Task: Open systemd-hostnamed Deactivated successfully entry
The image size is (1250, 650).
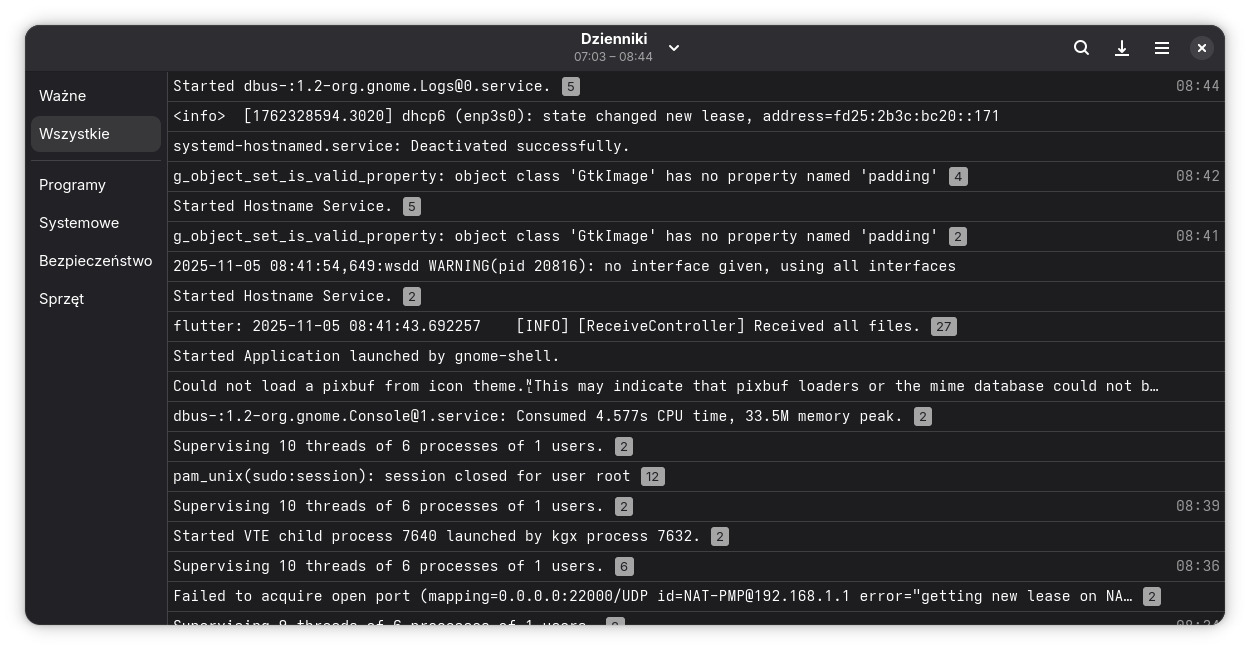Action: tap(401, 146)
